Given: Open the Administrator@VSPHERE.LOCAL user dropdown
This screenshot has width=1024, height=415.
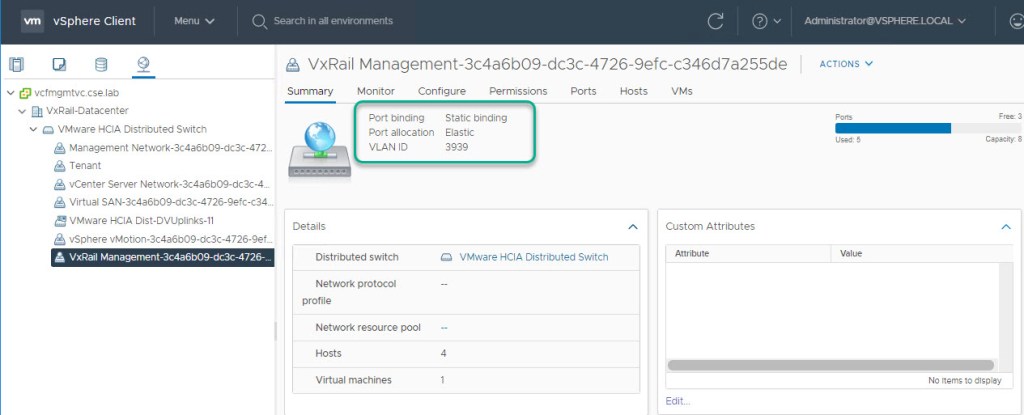Looking at the screenshot, I should [x=885, y=21].
